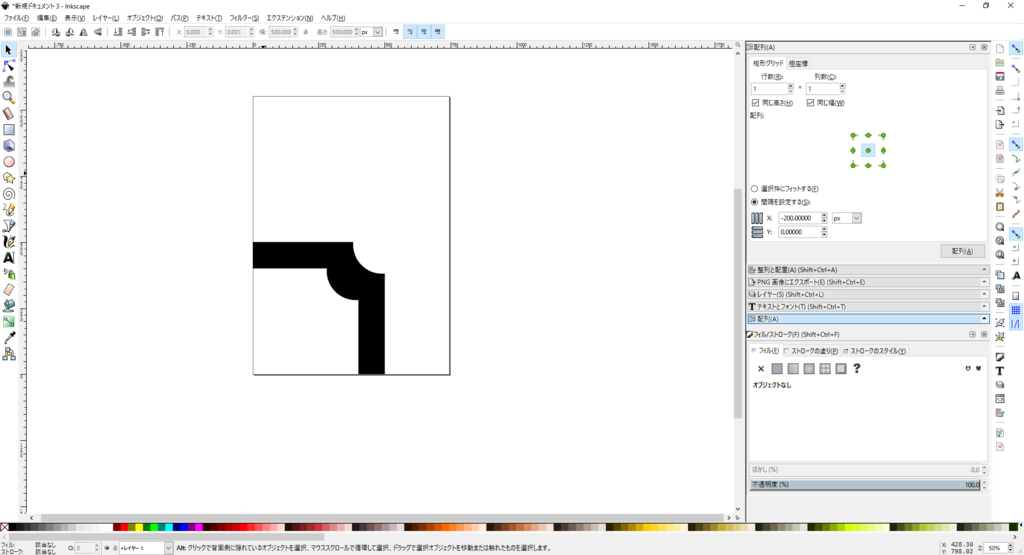Select the Pencil freehand tool
1024x555 pixels.
click(x=9, y=210)
